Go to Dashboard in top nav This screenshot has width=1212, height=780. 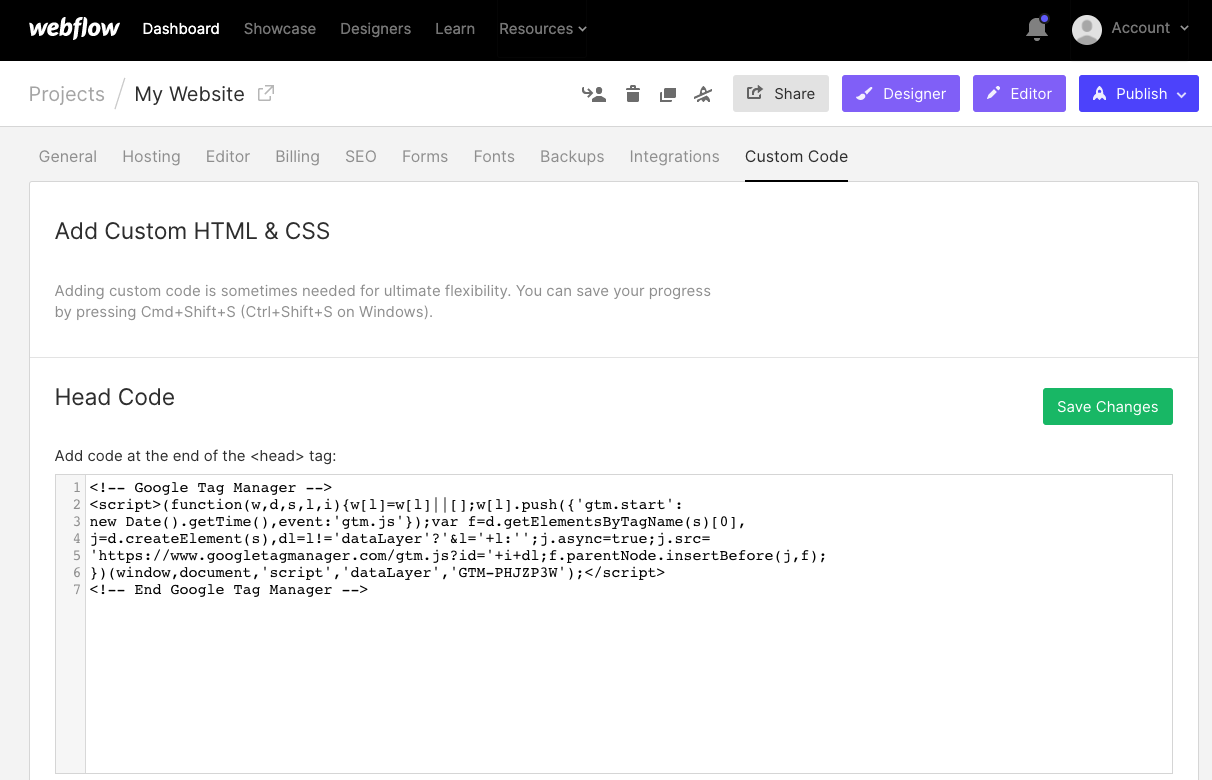181,29
